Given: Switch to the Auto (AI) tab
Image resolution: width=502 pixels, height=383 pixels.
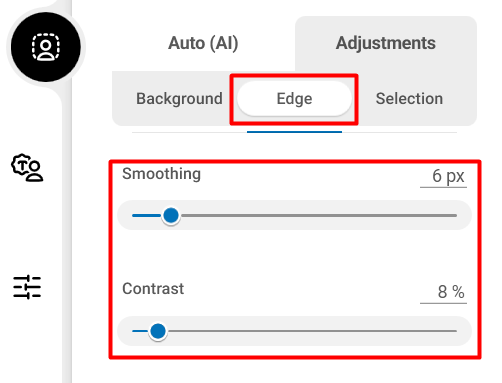Looking at the screenshot, I should point(203,43).
